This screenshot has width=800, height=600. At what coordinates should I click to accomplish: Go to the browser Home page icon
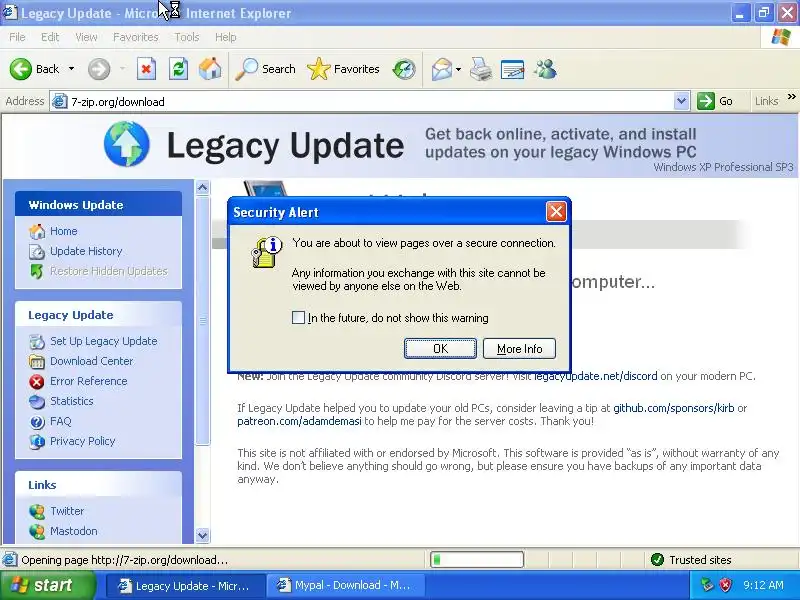pyautogui.click(x=210, y=69)
